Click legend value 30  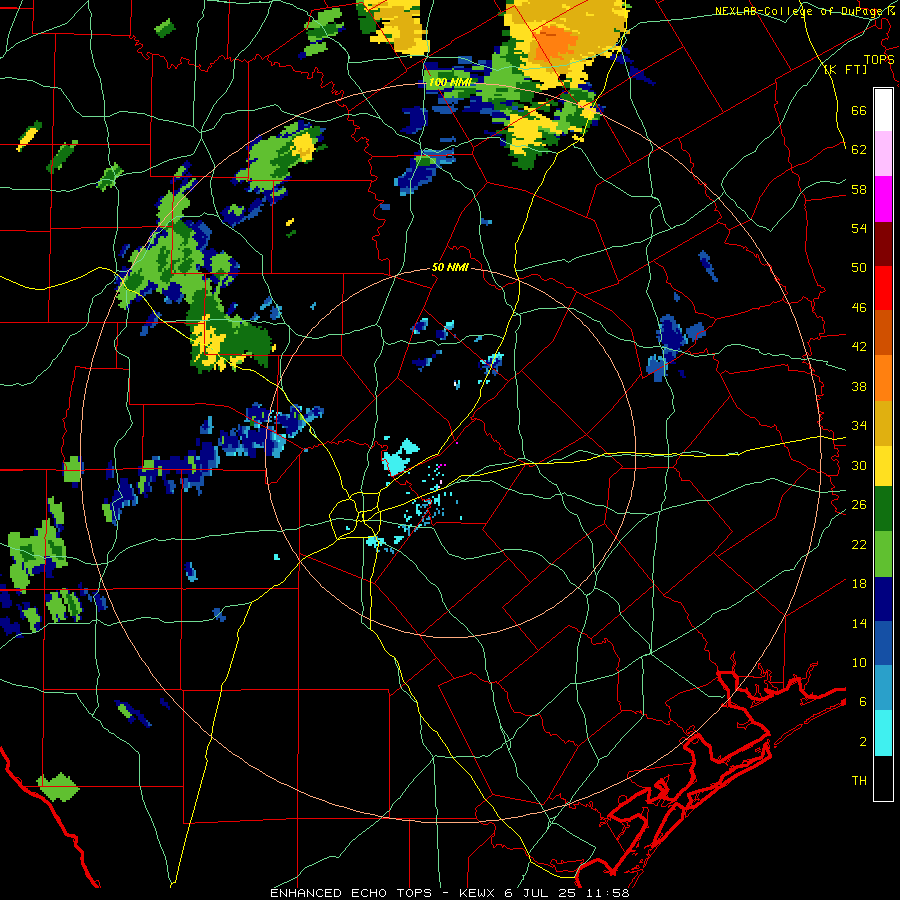[x=859, y=465]
